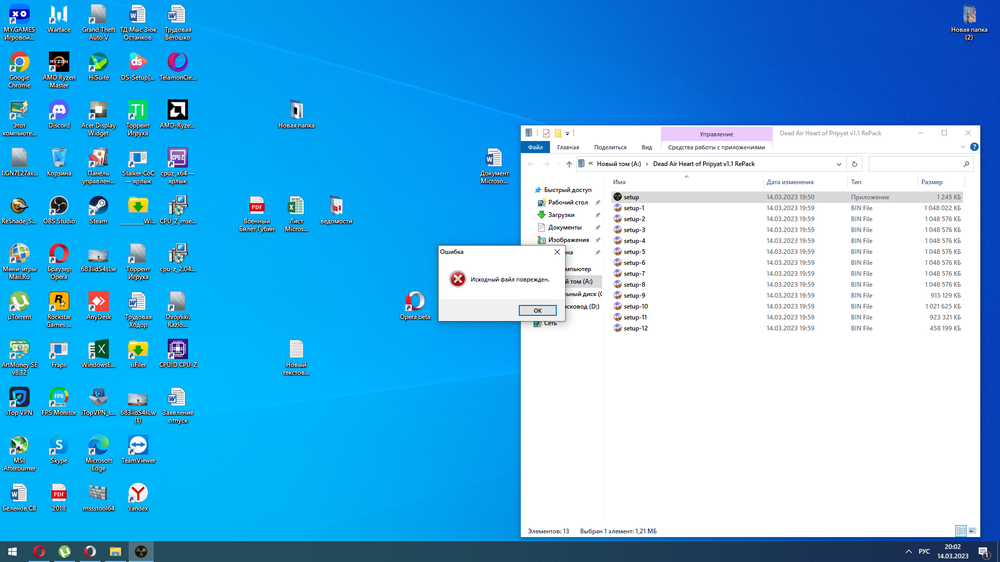Expand the address bar history dropdown

(x=838, y=164)
